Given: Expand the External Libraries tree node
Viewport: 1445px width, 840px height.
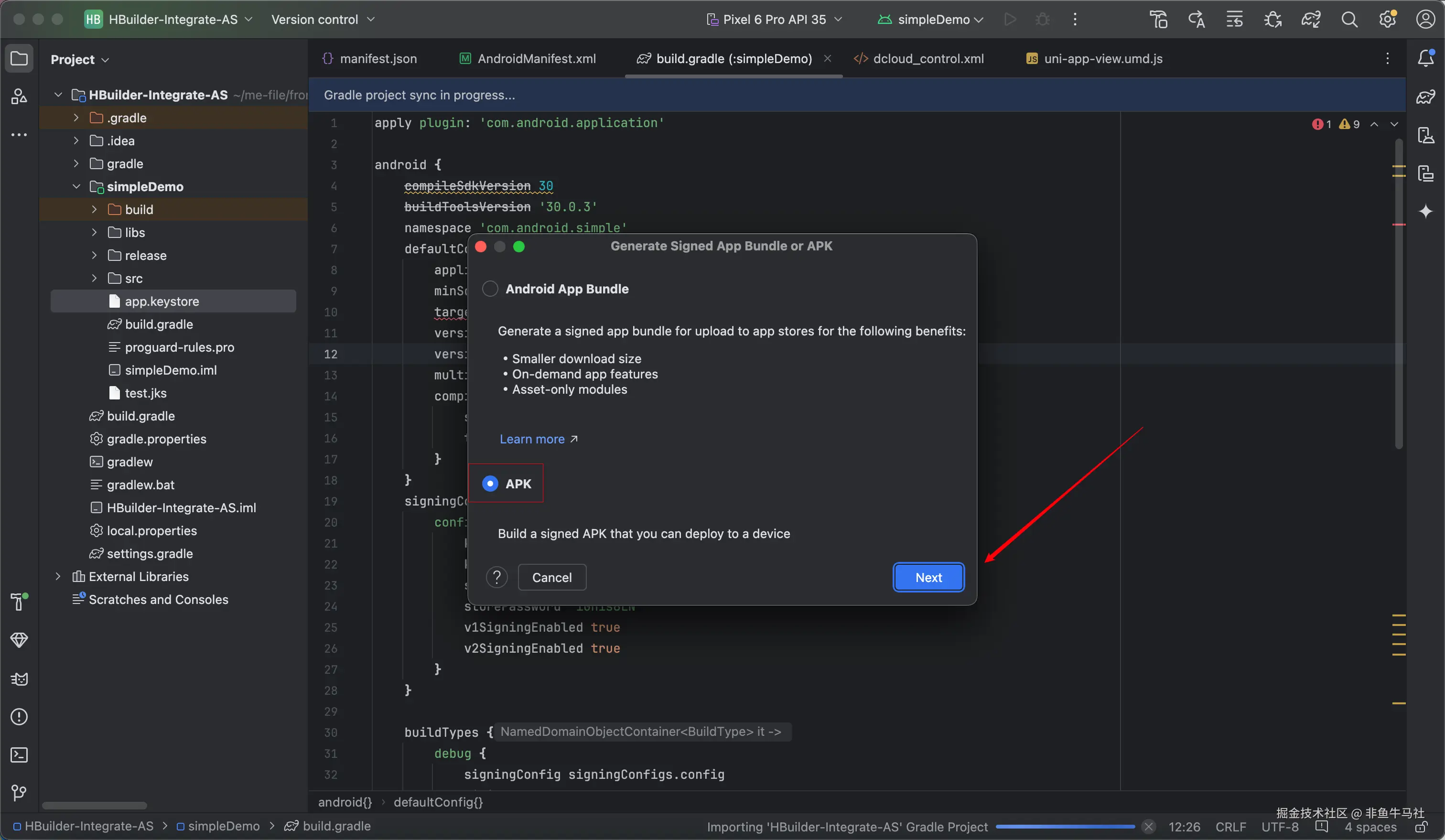Looking at the screenshot, I should tap(58, 576).
